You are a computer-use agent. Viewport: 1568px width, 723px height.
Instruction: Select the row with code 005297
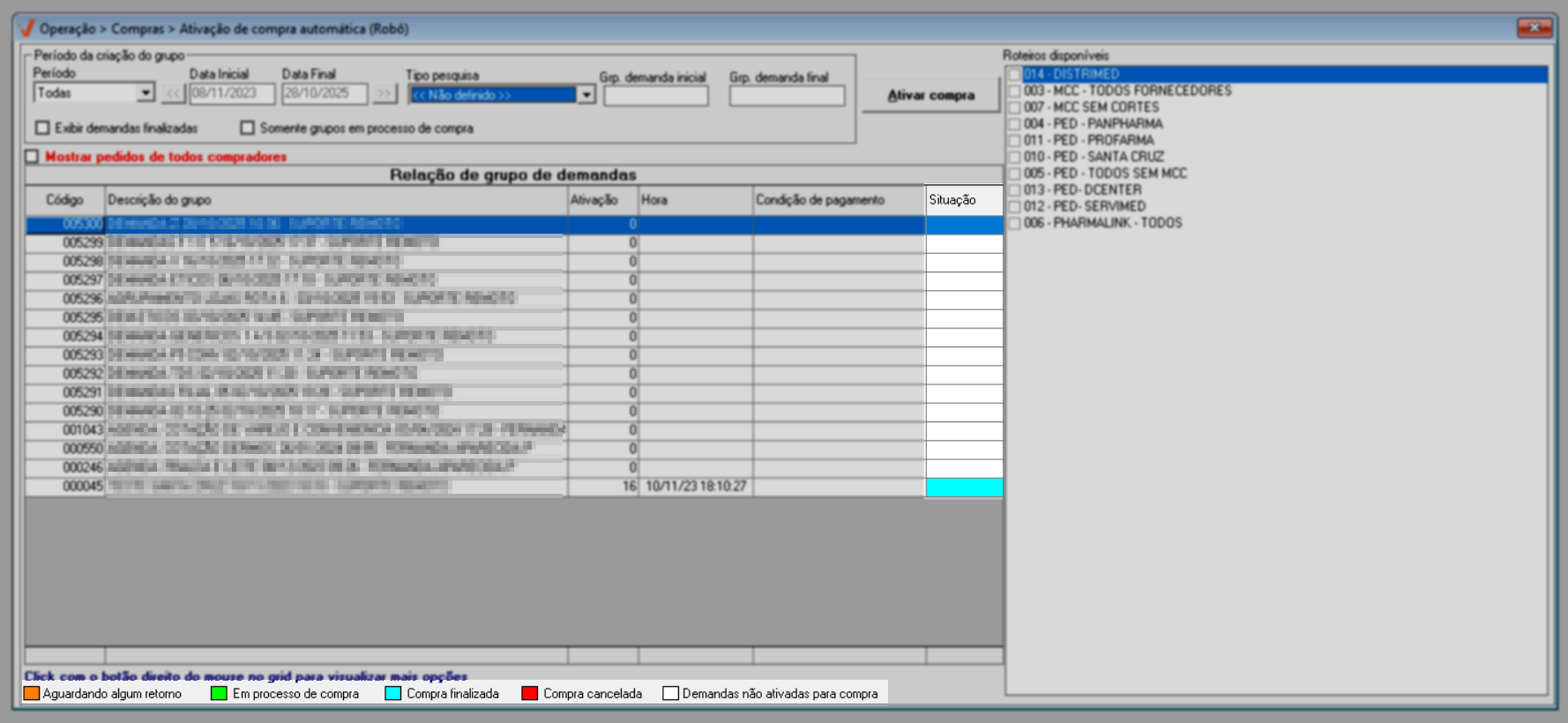514,280
